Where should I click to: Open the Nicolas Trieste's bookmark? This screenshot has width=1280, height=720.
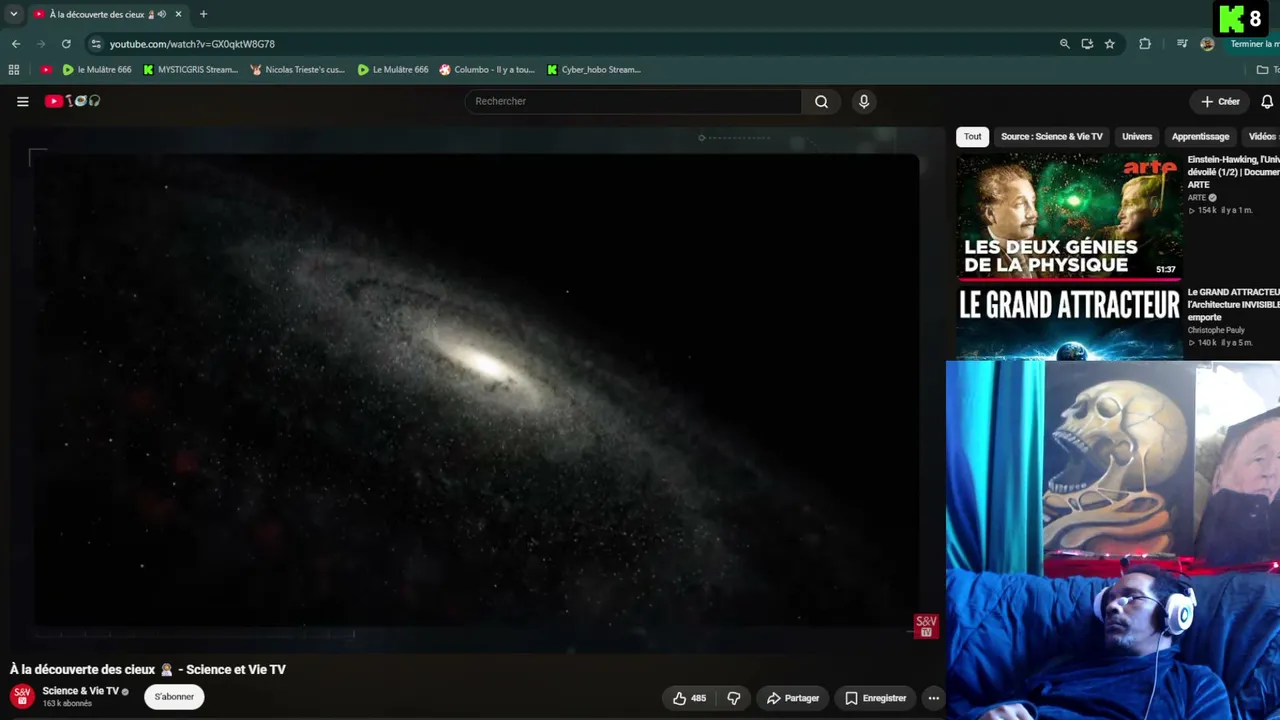(x=297, y=70)
